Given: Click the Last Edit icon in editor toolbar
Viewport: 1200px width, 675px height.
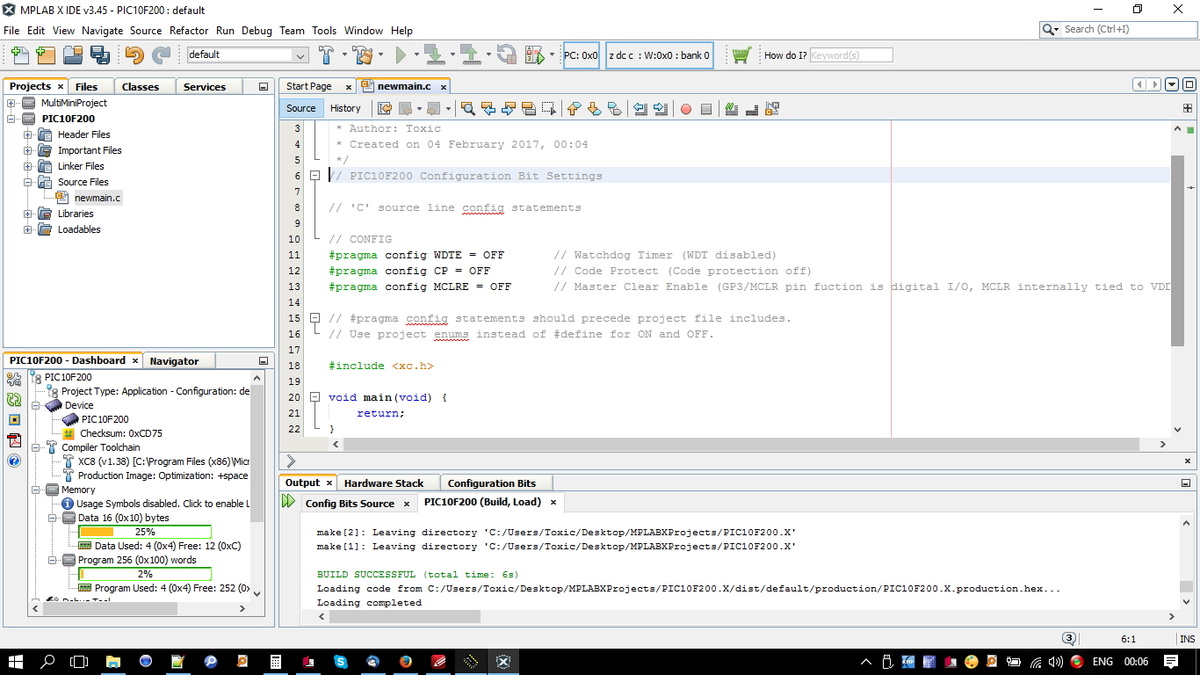Looking at the screenshot, I should (384, 108).
